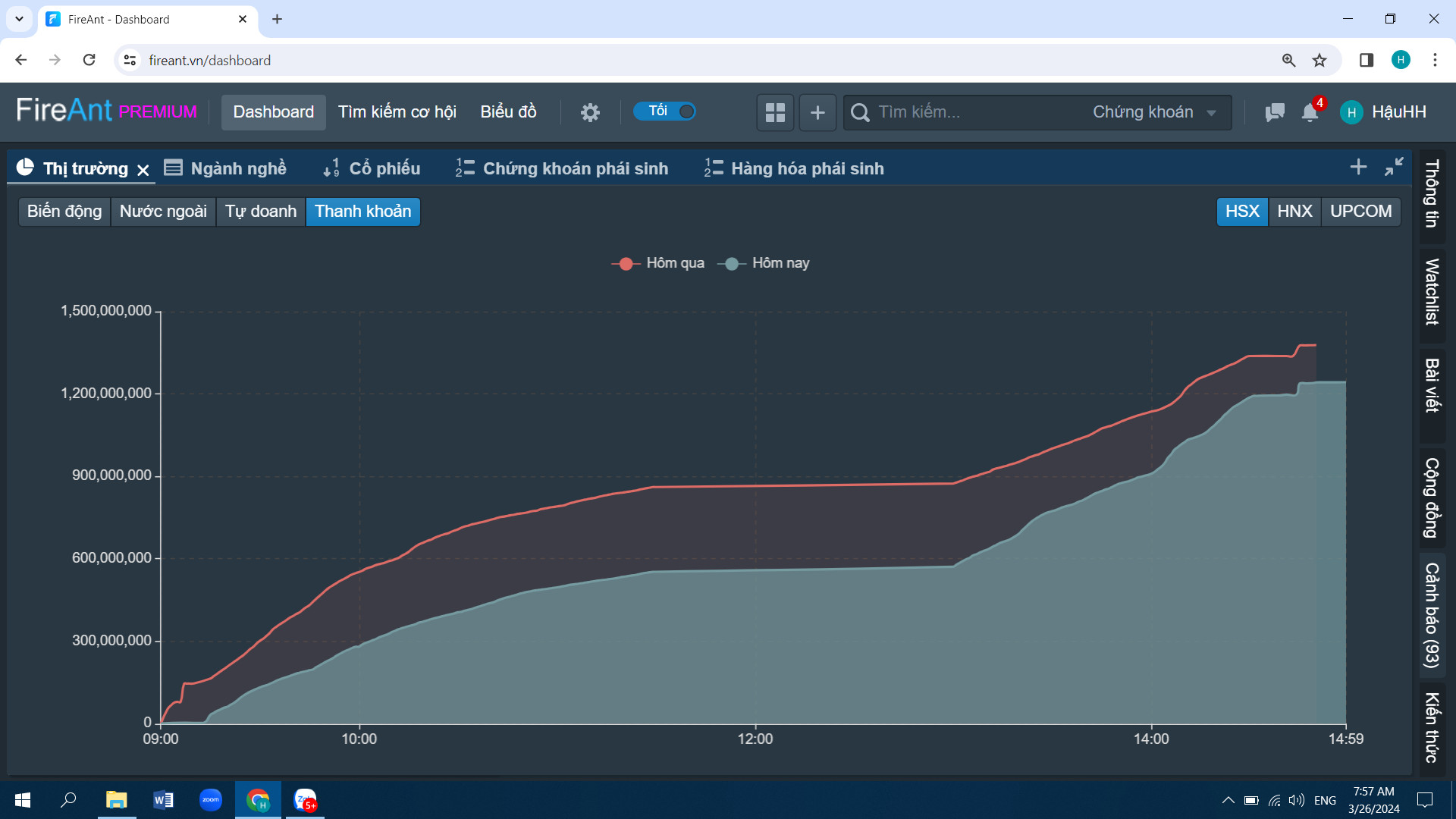1456x819 pixels.
Task: Toggle Hôm qua series in legend
Action: tap(658, 263)
